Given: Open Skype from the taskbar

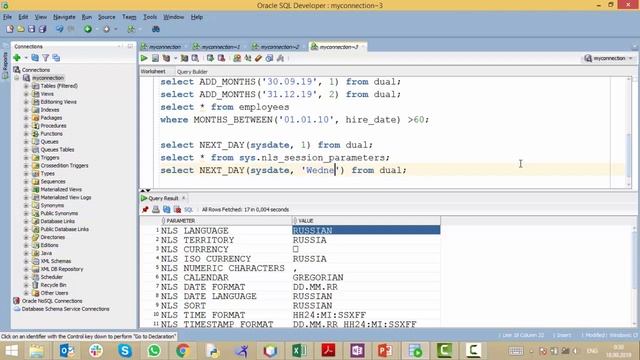Looking at the screenshot, I should tap(125, 351).
